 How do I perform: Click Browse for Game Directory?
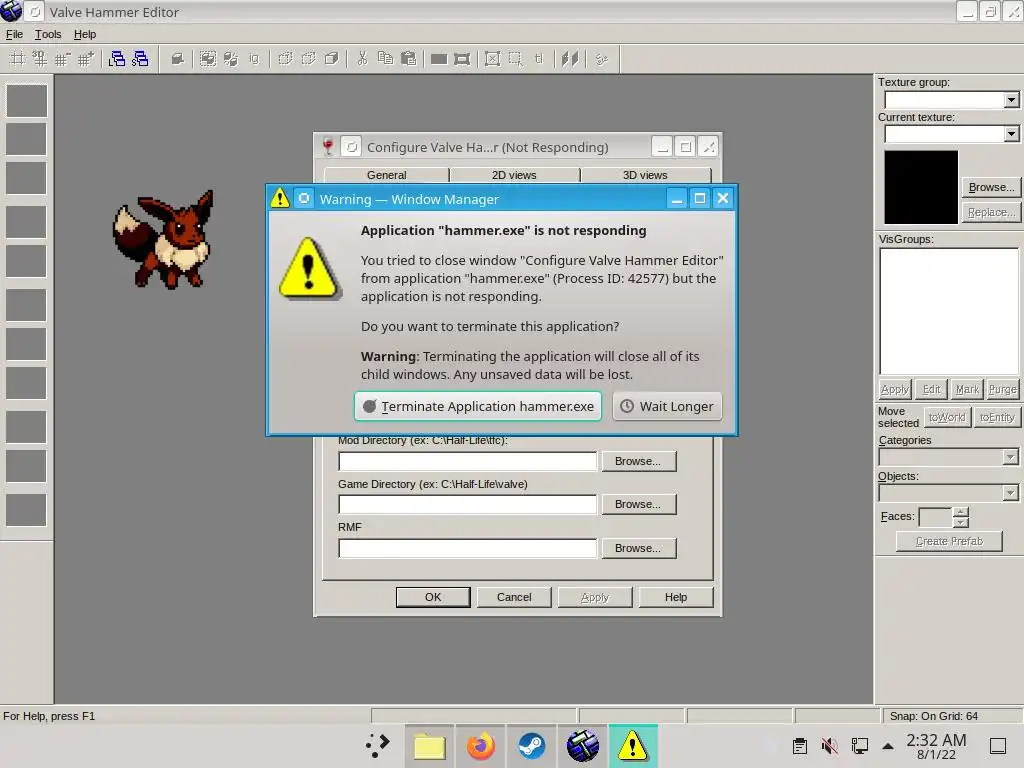(x=638, y=504)
